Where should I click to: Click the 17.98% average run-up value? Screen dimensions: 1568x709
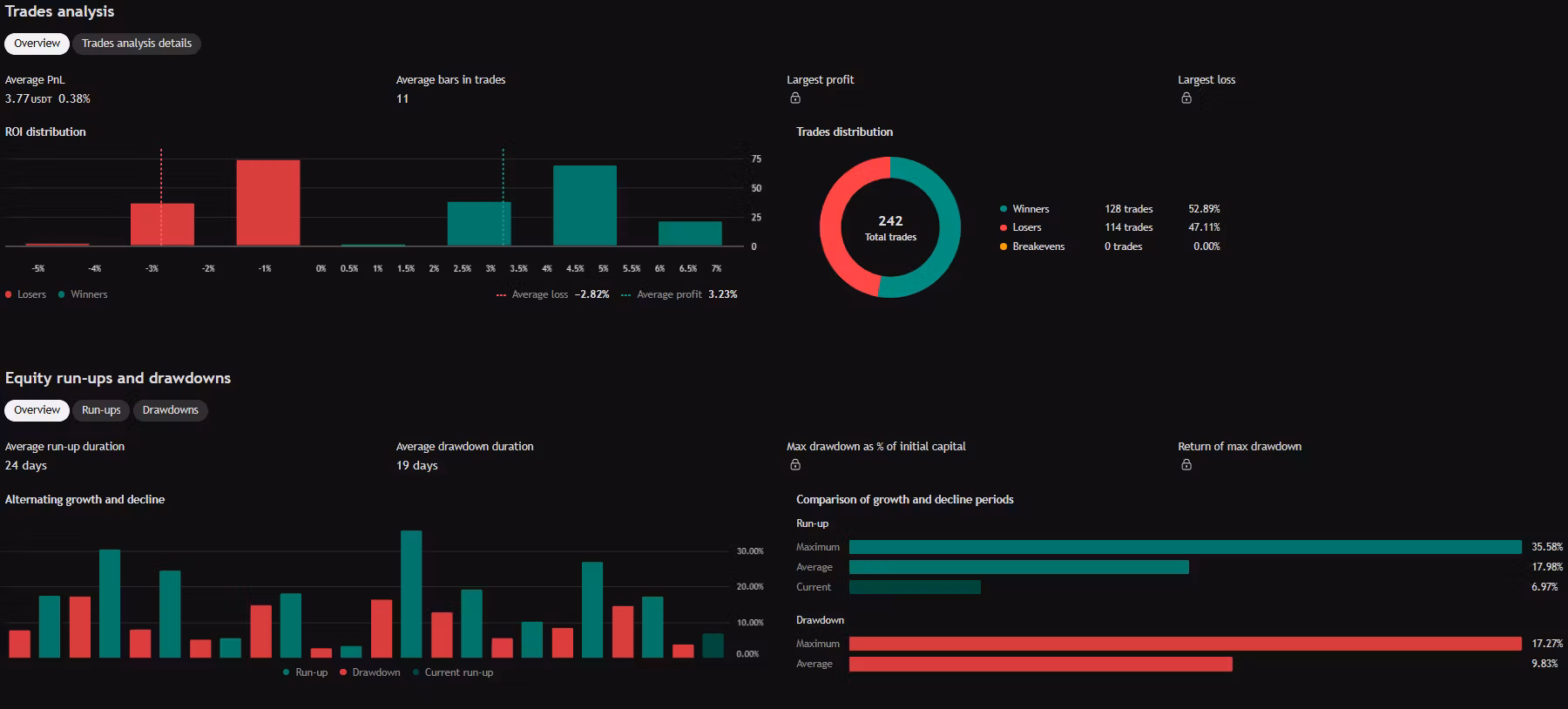(1547, 567)
